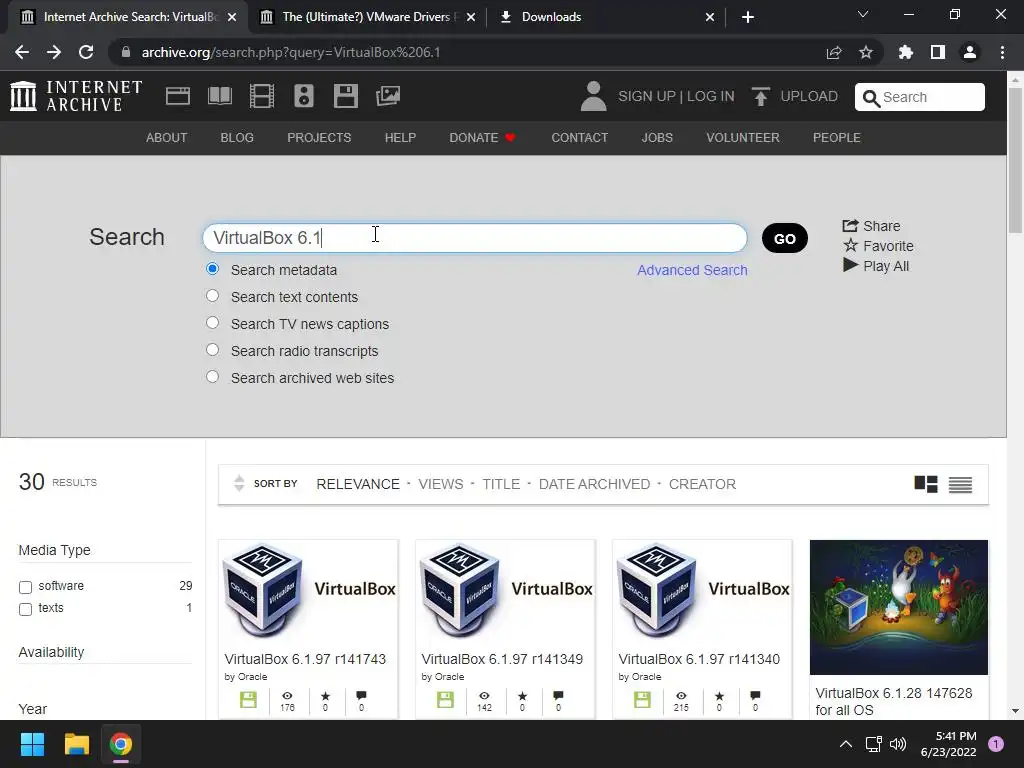
Task: Click share this page icon in address bar
Action: click(833, 52)
